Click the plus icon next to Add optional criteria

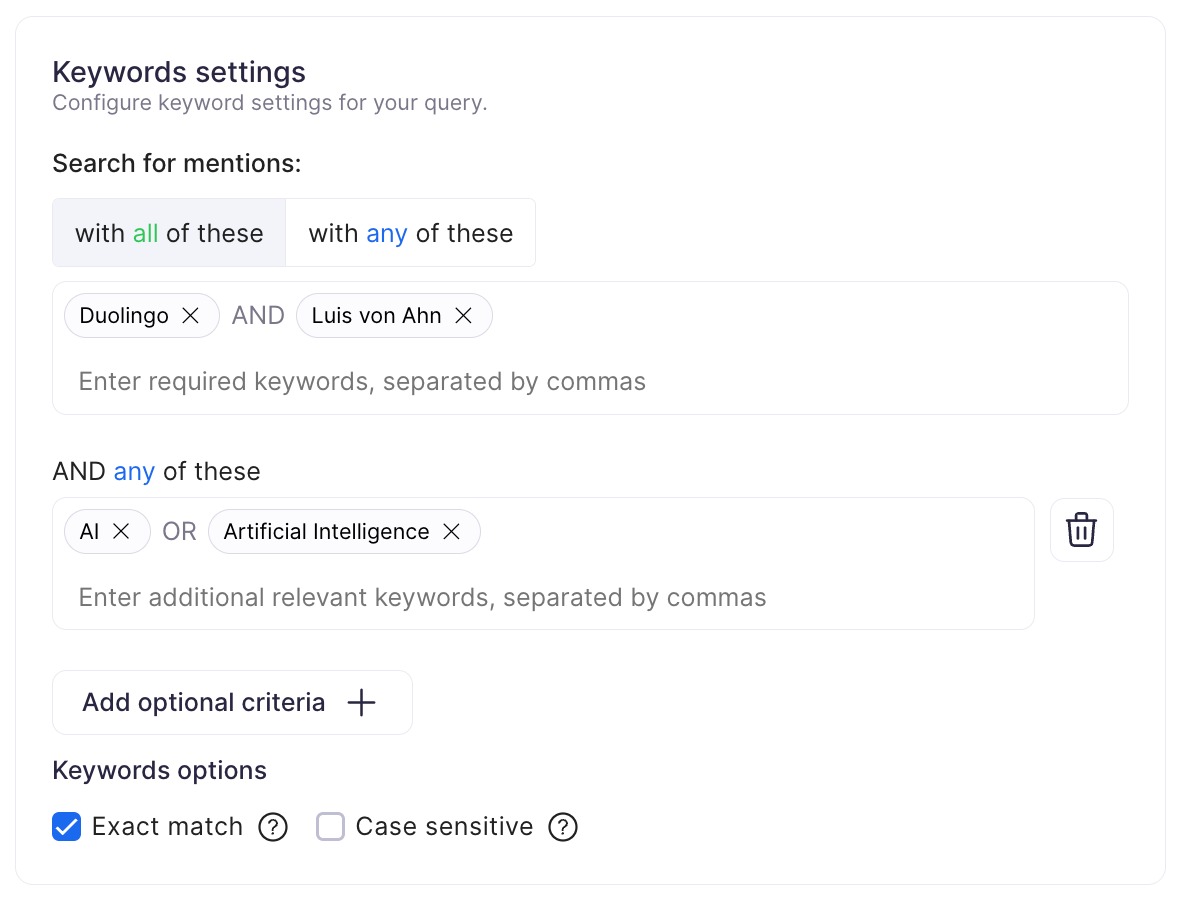(360, 702)
